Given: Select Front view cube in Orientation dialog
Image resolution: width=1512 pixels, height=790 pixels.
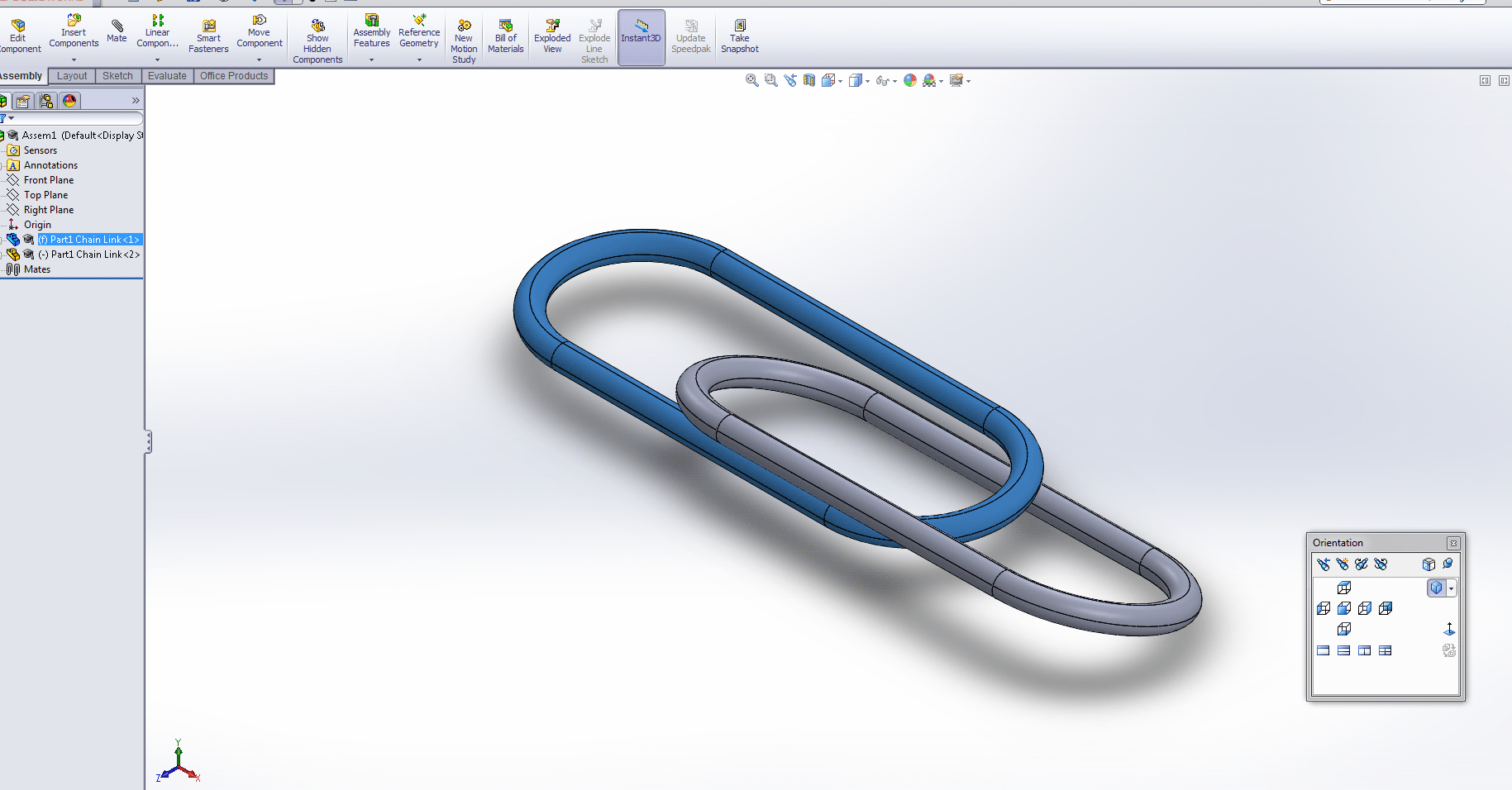Looking at the screenshot, I should (1344, 608).
